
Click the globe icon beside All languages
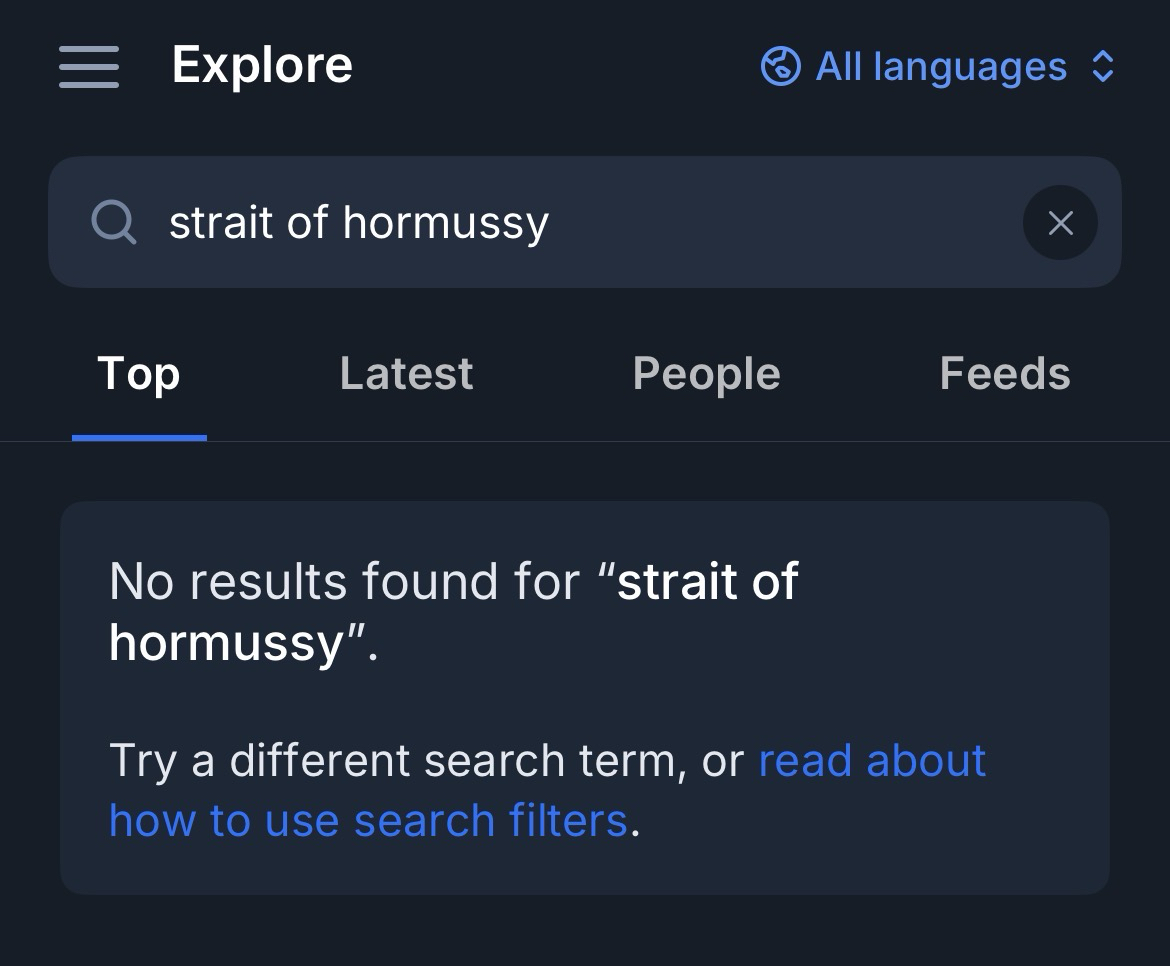pyautogui.click(x=780, y=67)
